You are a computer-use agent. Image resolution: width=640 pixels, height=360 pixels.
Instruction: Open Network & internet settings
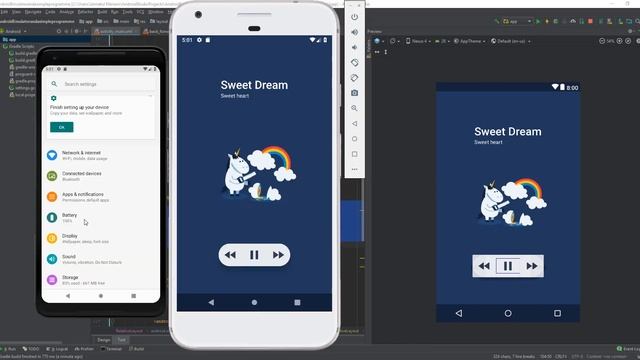101,155
